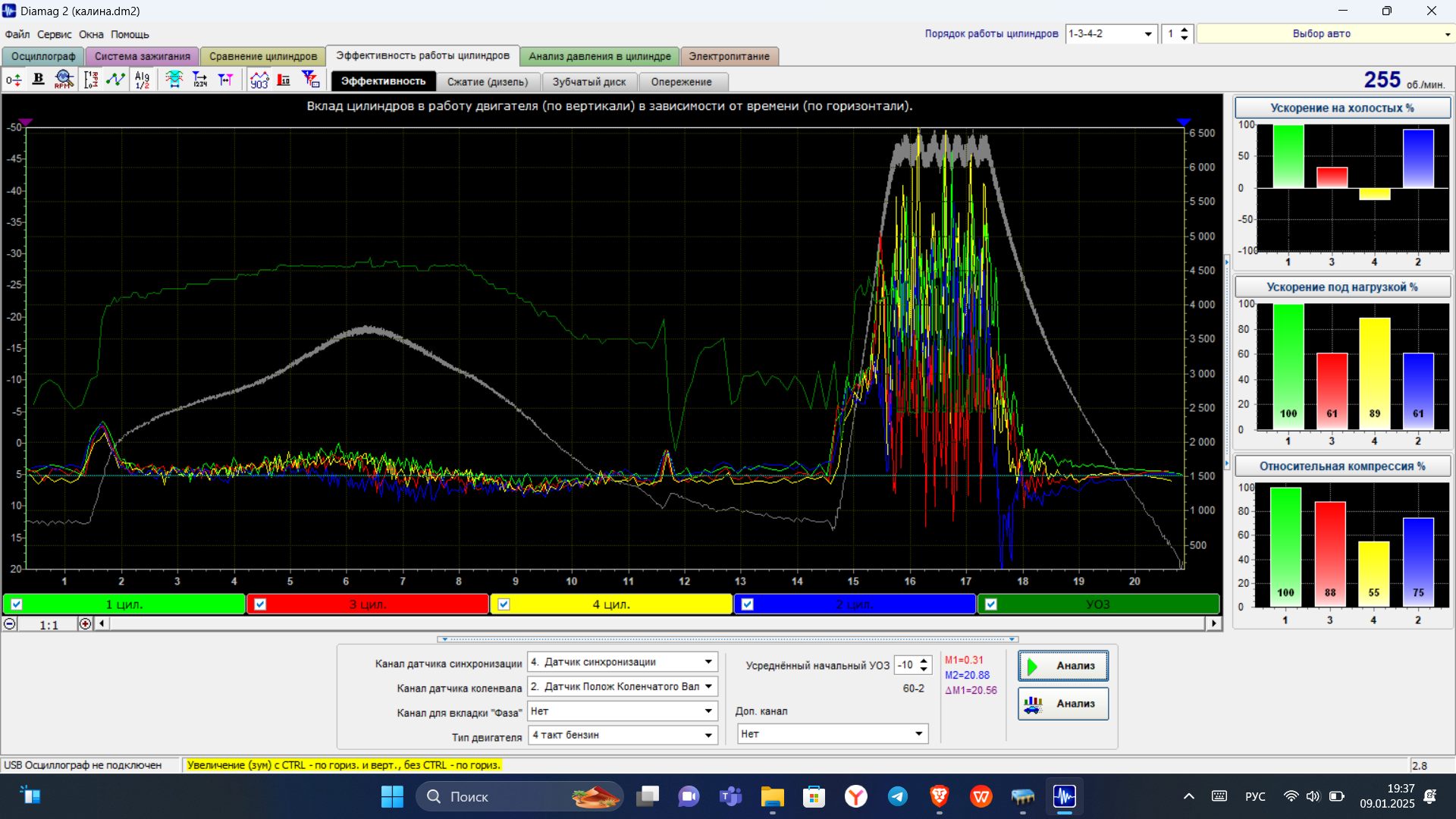The image size is (1456, 819).
Task: Open Telegram from the taskbar
Action: 898,796
